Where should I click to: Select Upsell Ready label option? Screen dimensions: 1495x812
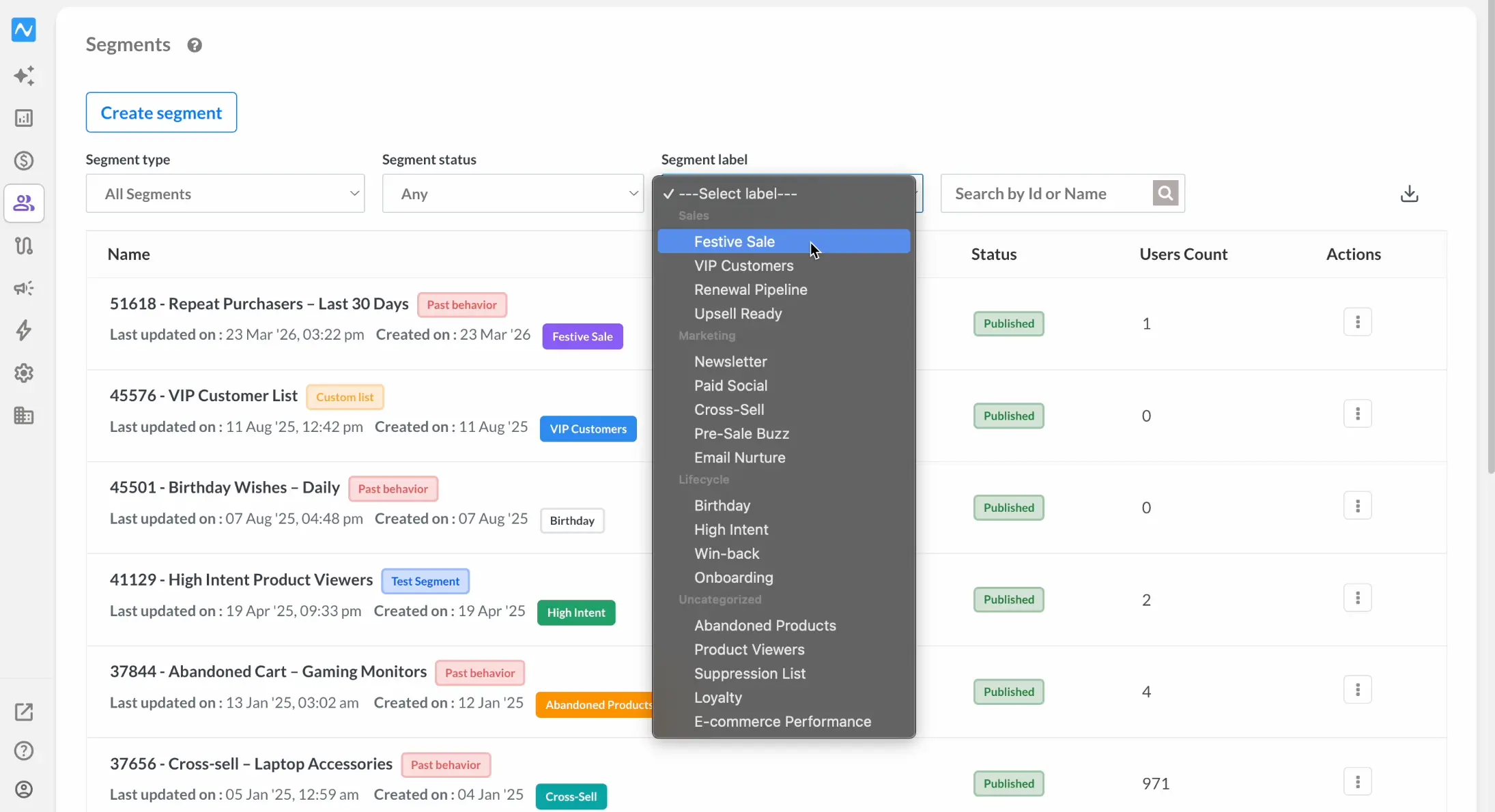click(784, 313)
